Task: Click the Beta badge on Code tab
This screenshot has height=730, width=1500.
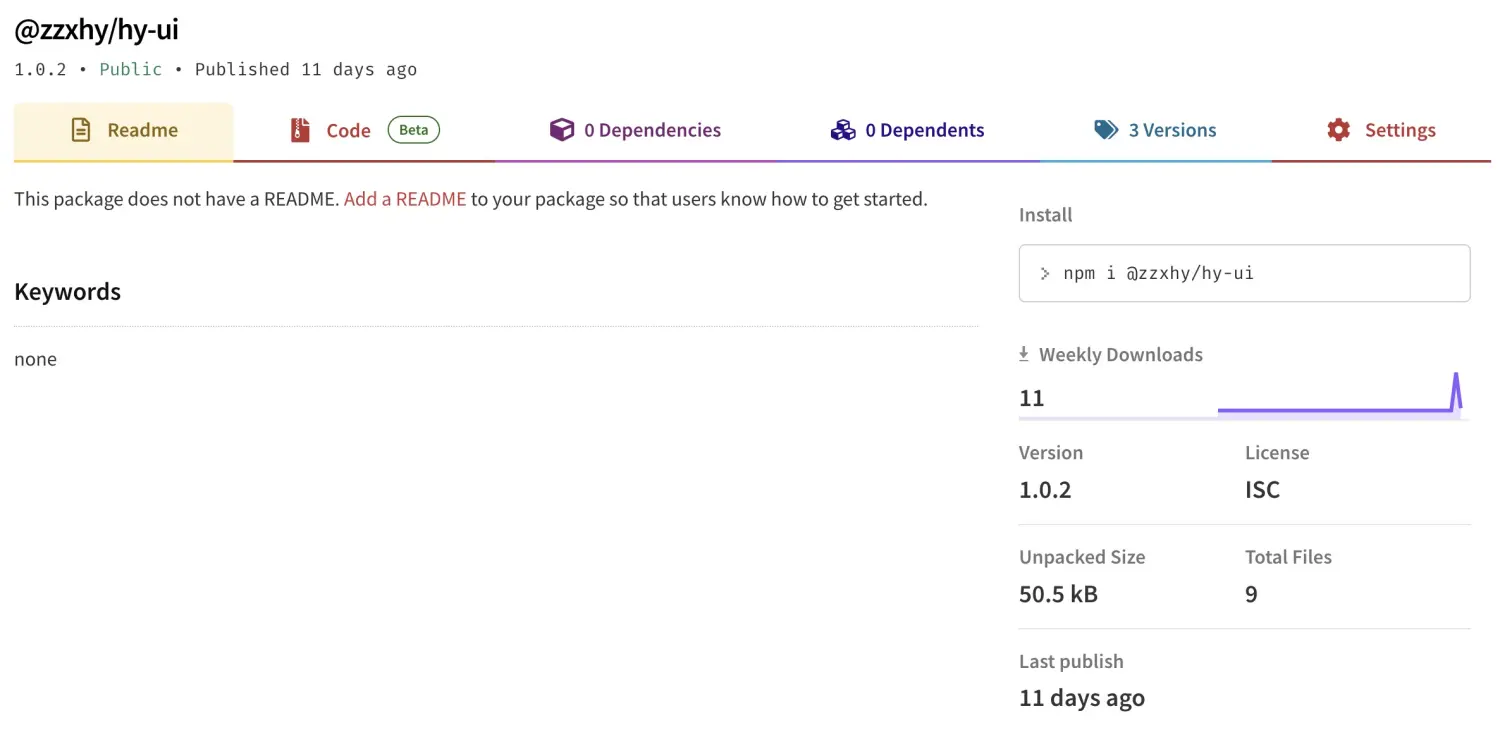Action: tap(414, 130)
